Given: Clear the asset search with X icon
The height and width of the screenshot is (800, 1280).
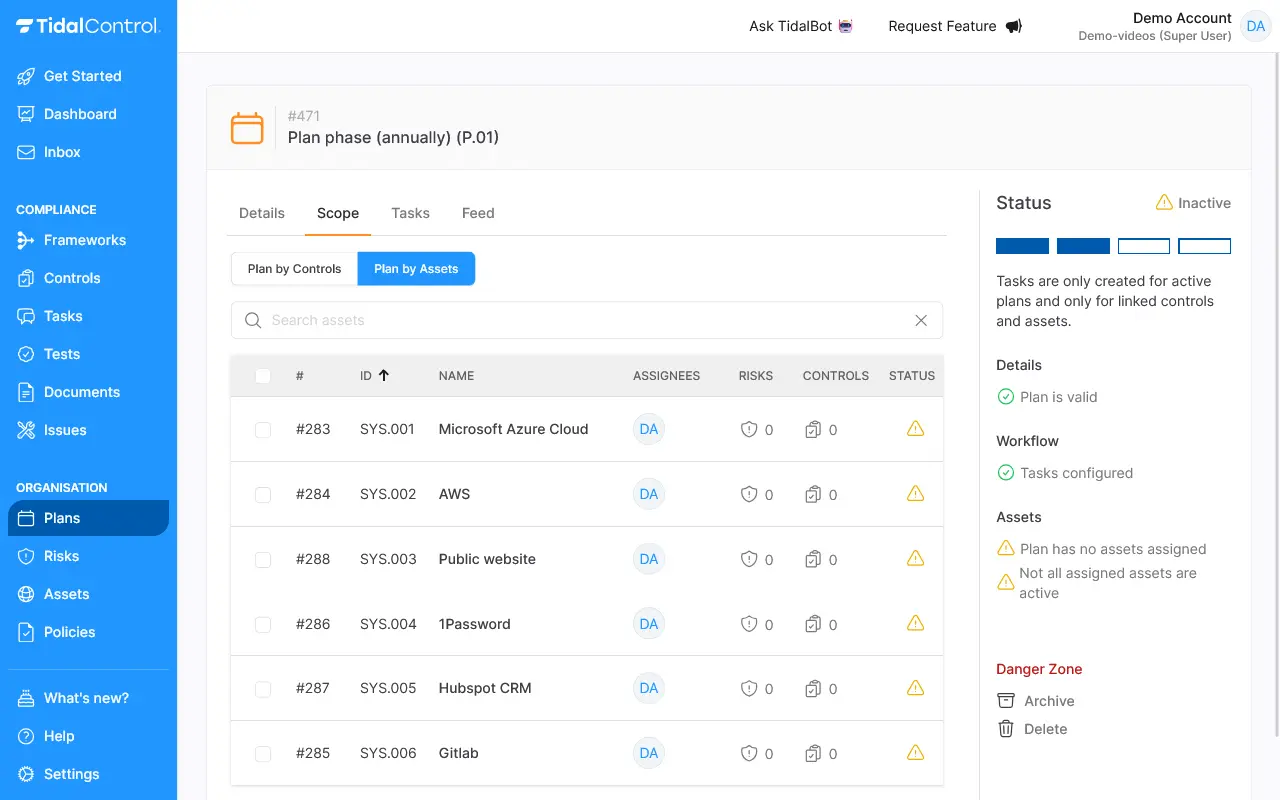Looking at the screenshot, I should [x=921, y=320].
